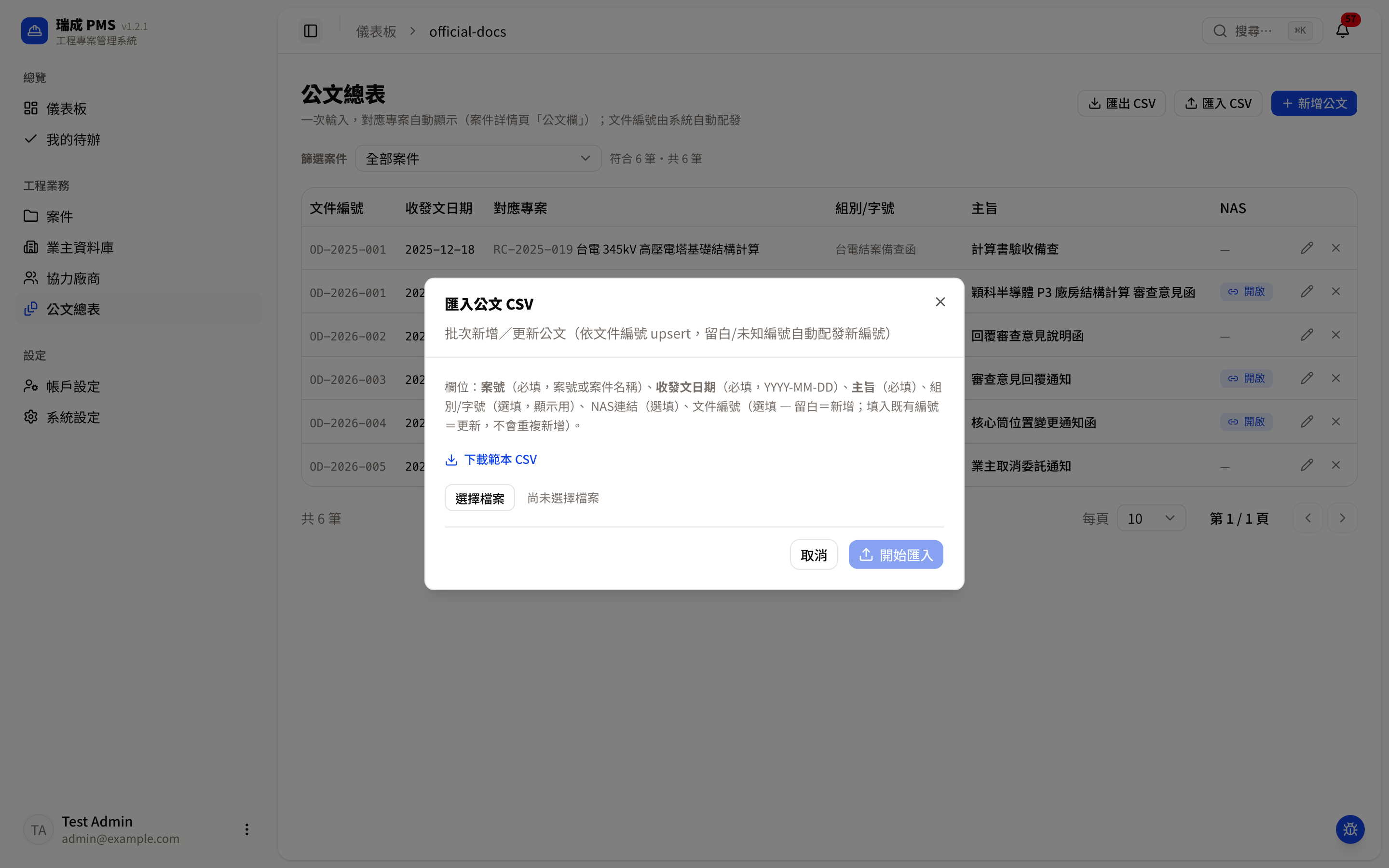Edit row OD-2025-001 pencil icon
Screen dimensions: 1389x868
point(1307,248)
